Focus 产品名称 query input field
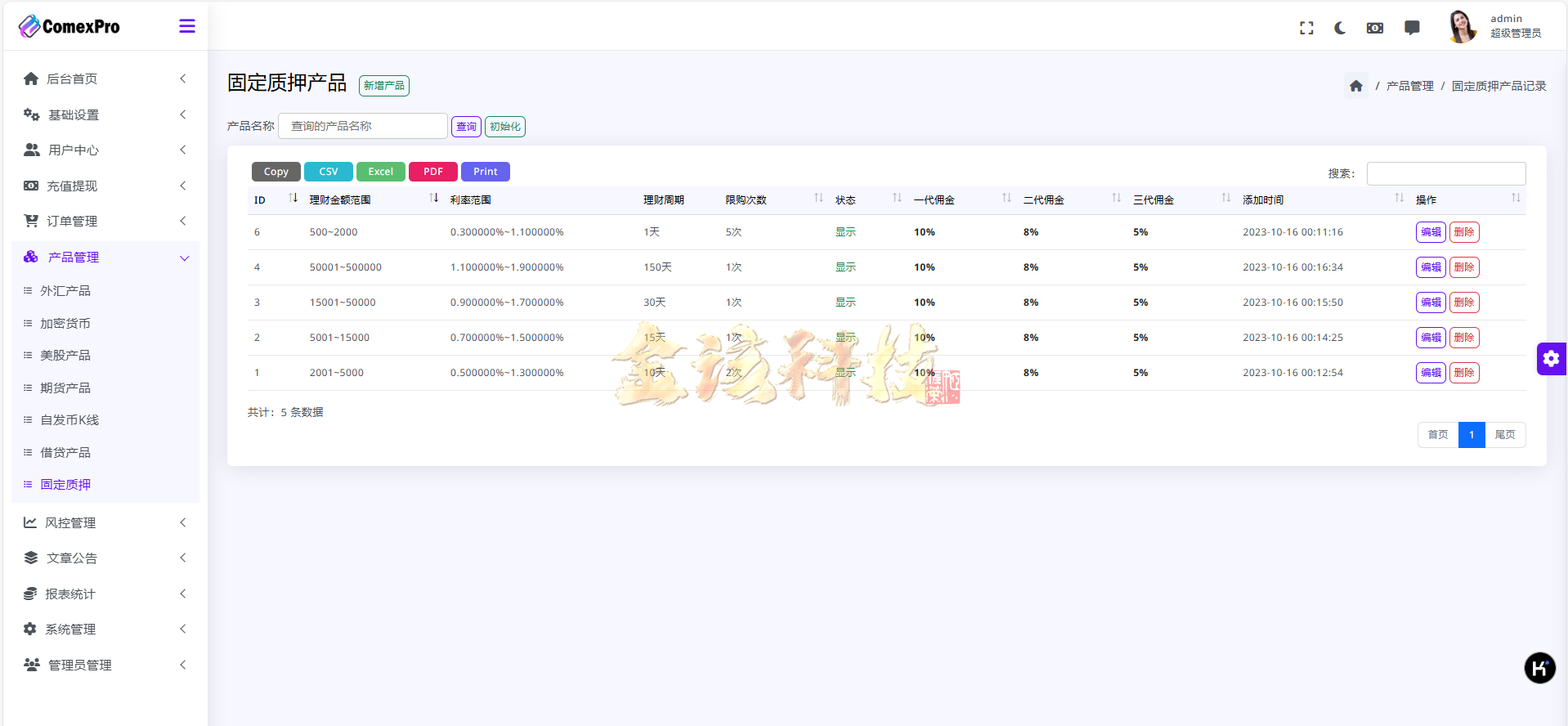The width and height of the screenshot is (1568, 726). 363,126
